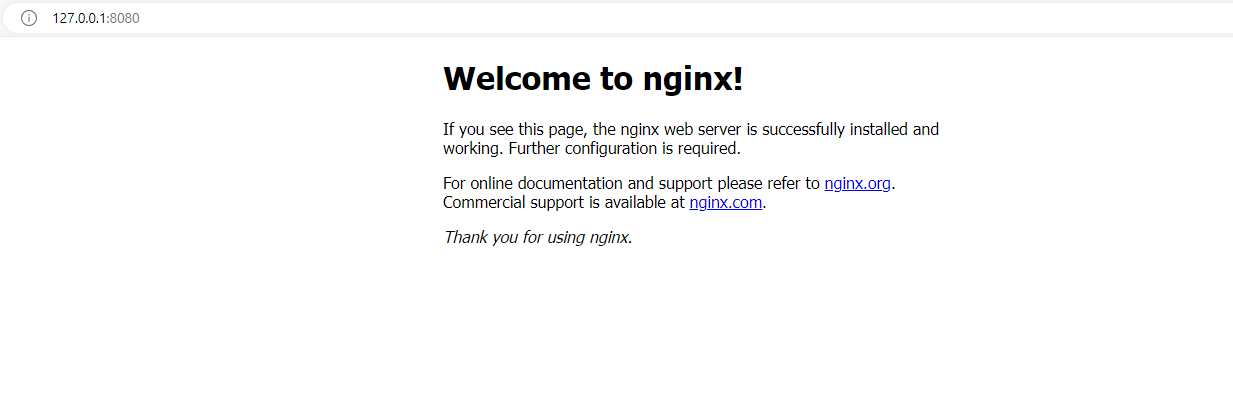The width and height of the screenshot is (1233, 405).
Task: Click the address bar URL 127.0.0.1:8080
Action: (x=95, y=18)
